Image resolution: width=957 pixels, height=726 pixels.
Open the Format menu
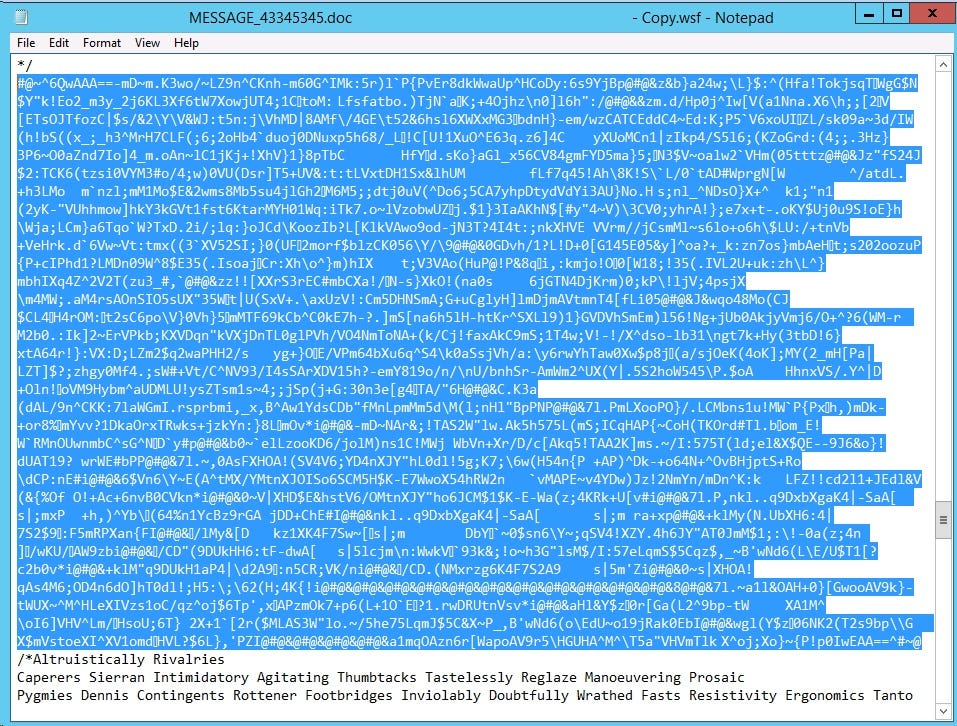(x=101, y=42)
